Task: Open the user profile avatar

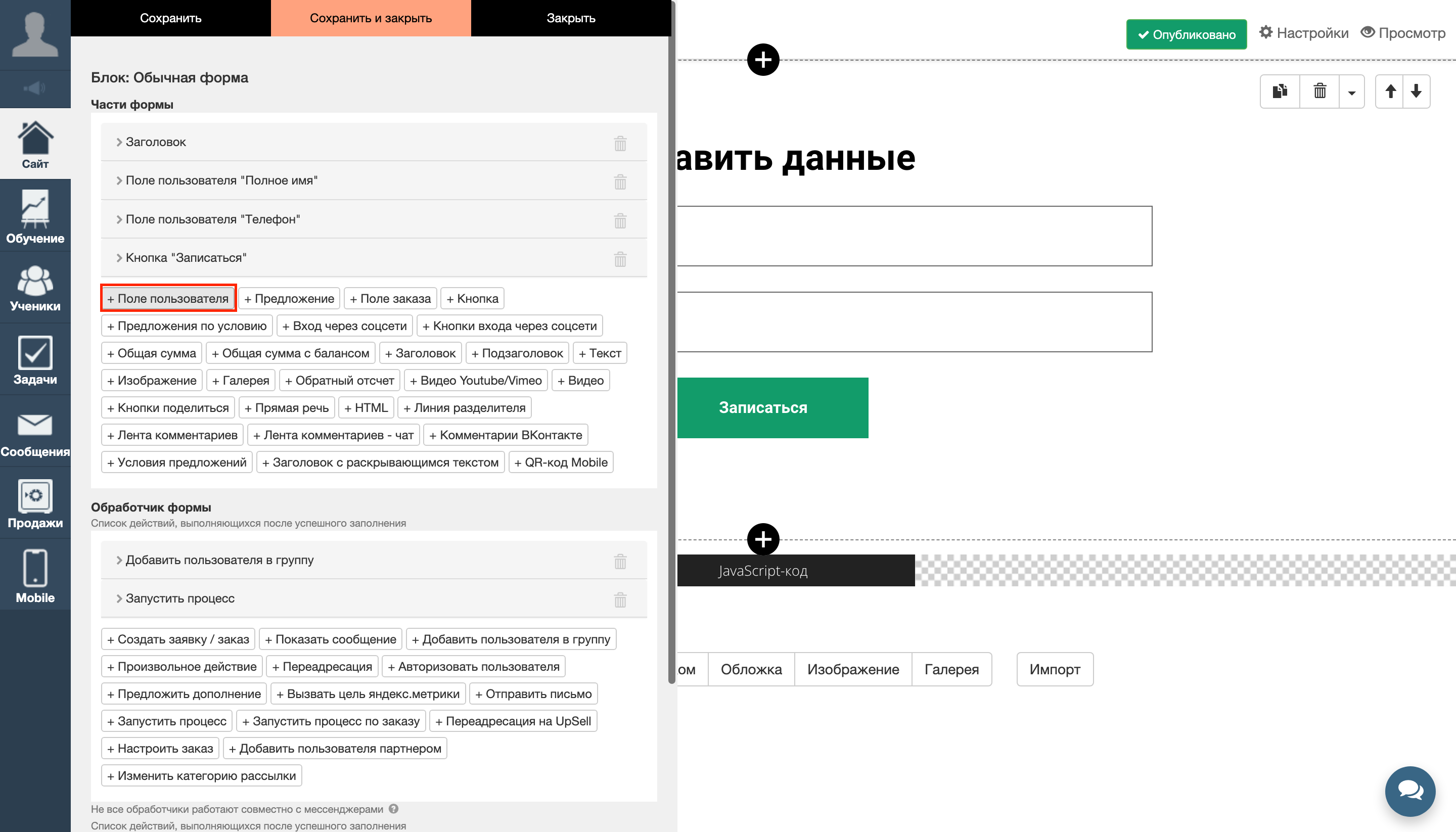Action: click(35, 34)
